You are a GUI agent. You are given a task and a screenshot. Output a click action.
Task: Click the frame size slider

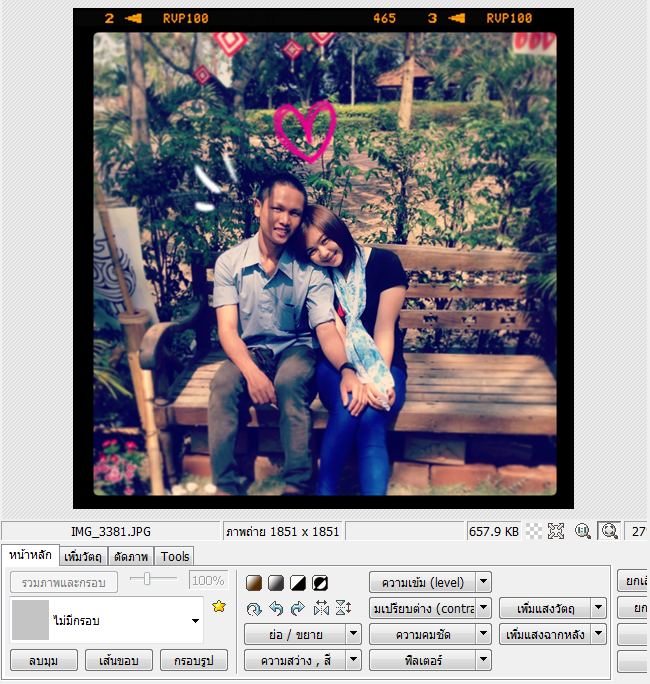[153, 580]
